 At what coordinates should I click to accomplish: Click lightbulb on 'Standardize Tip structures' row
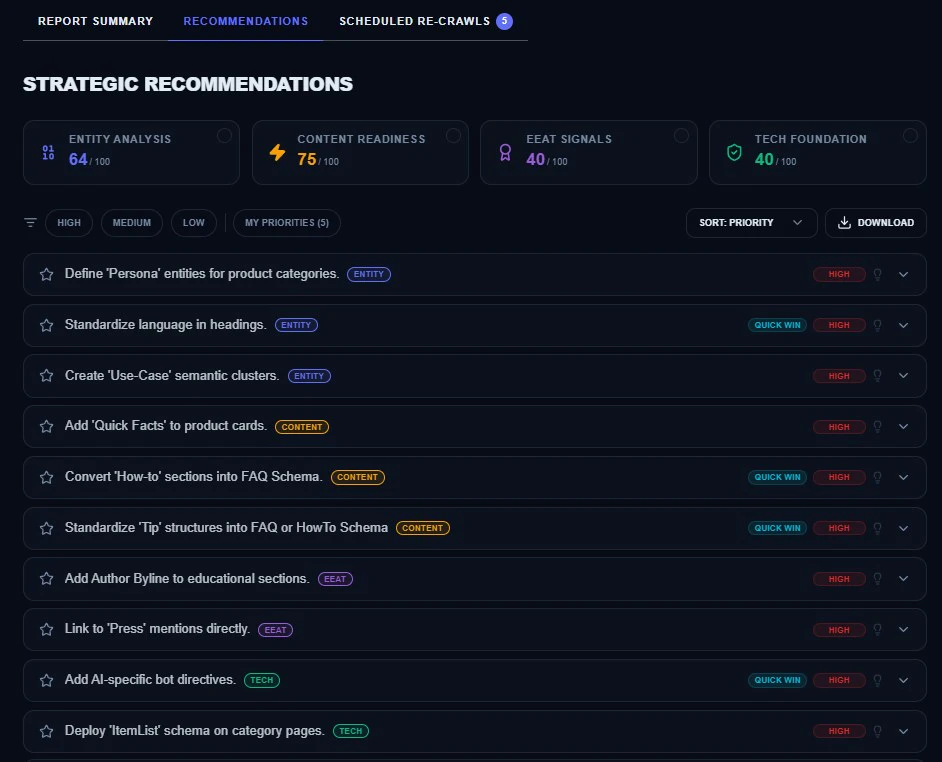click(877, 528)
